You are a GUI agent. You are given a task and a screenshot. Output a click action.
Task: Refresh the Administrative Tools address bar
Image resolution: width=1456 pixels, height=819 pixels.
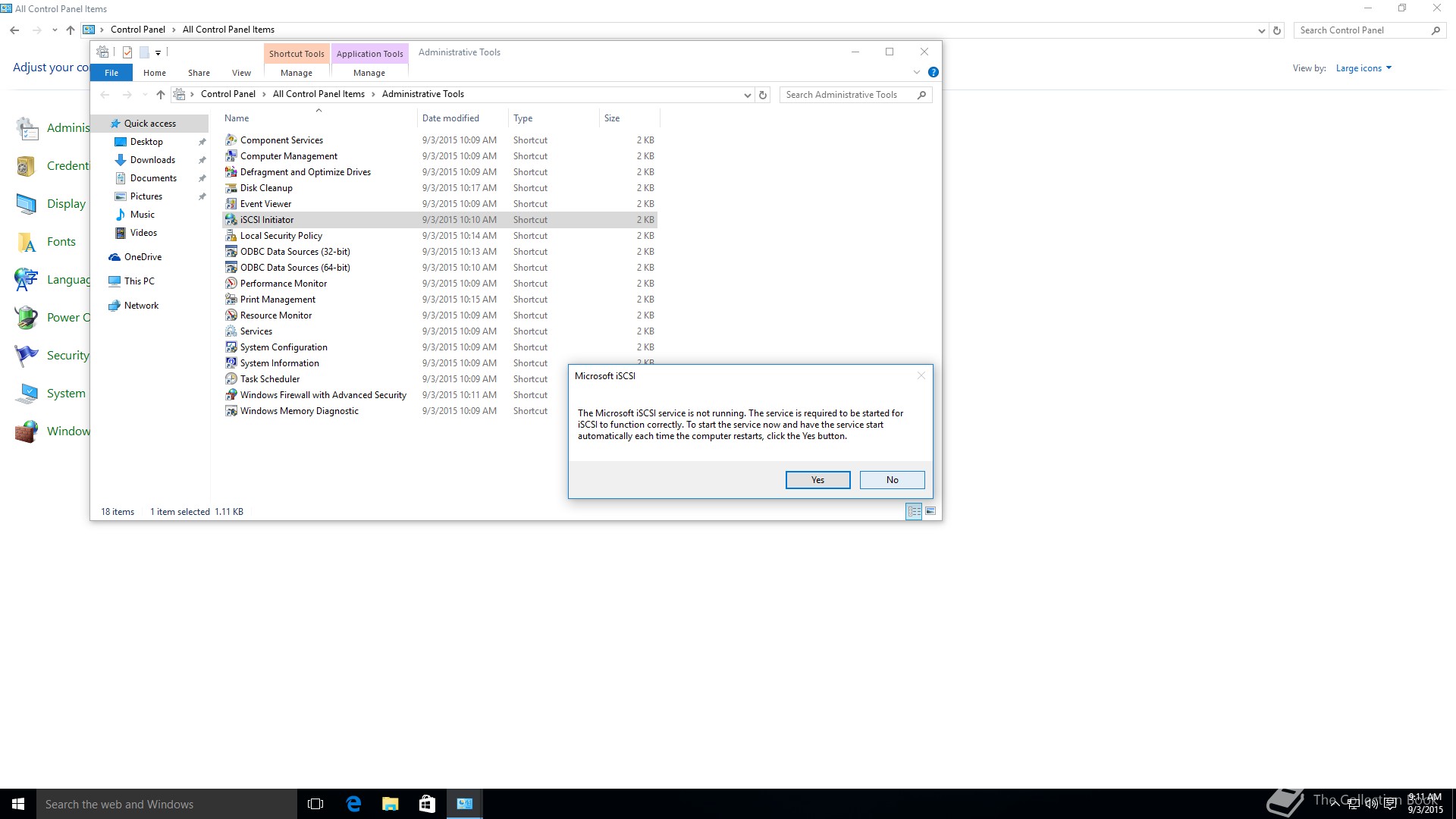(763, 95)
